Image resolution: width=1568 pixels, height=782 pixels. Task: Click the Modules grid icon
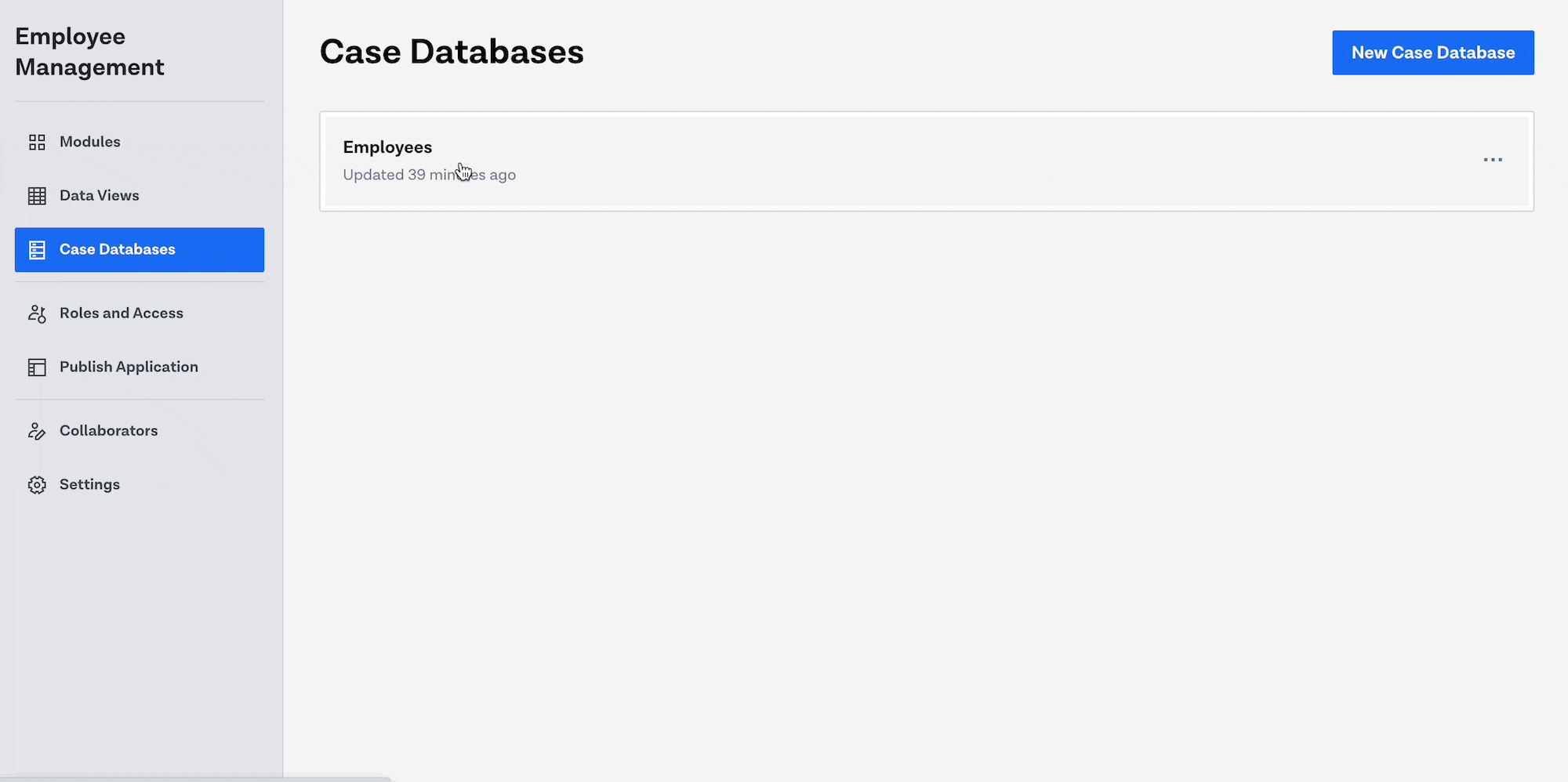pyautogui.click(x=37, y=142)
